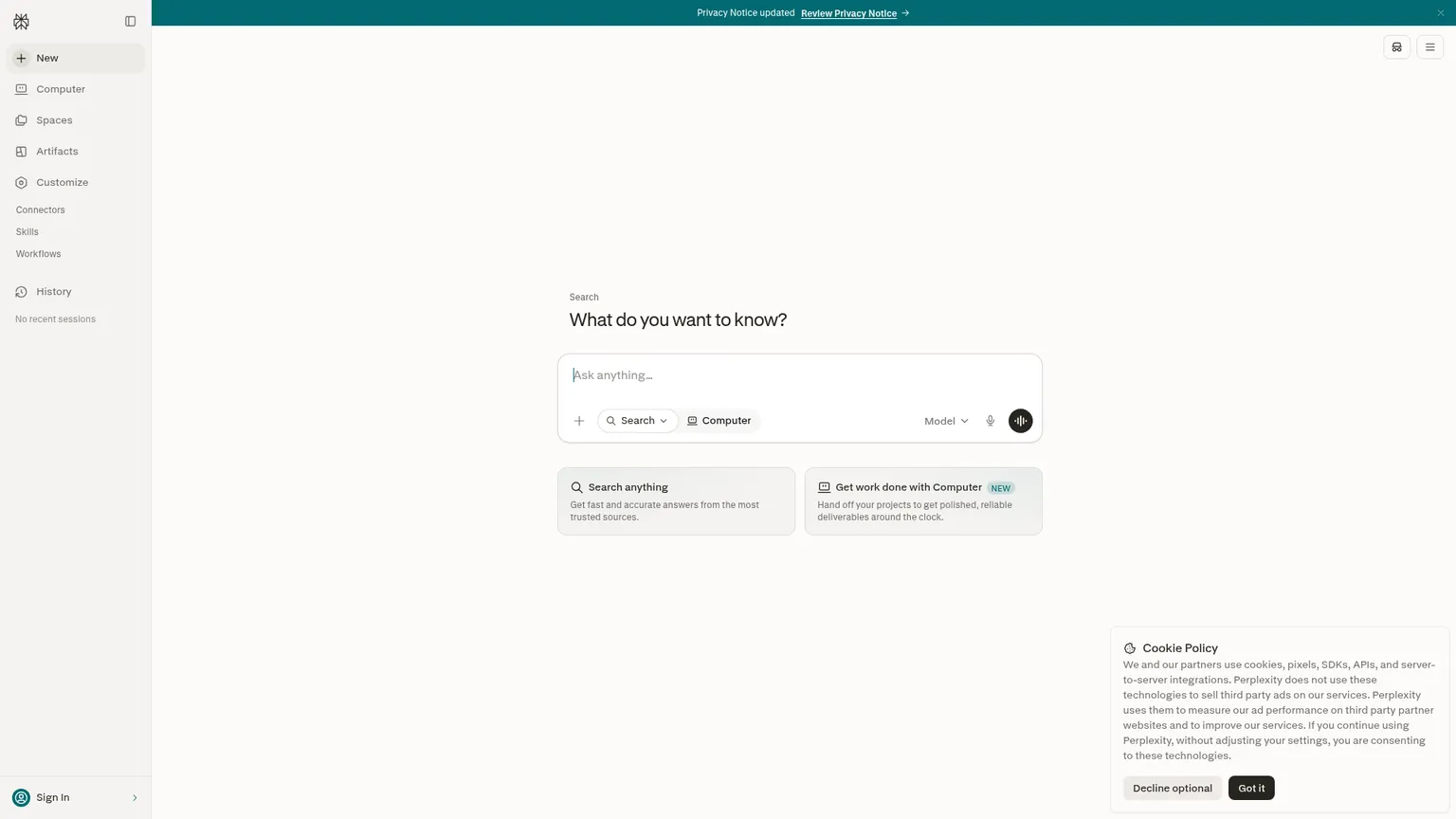Open the Search mode dropdown
1456x819 pixels.
(638, 421)
